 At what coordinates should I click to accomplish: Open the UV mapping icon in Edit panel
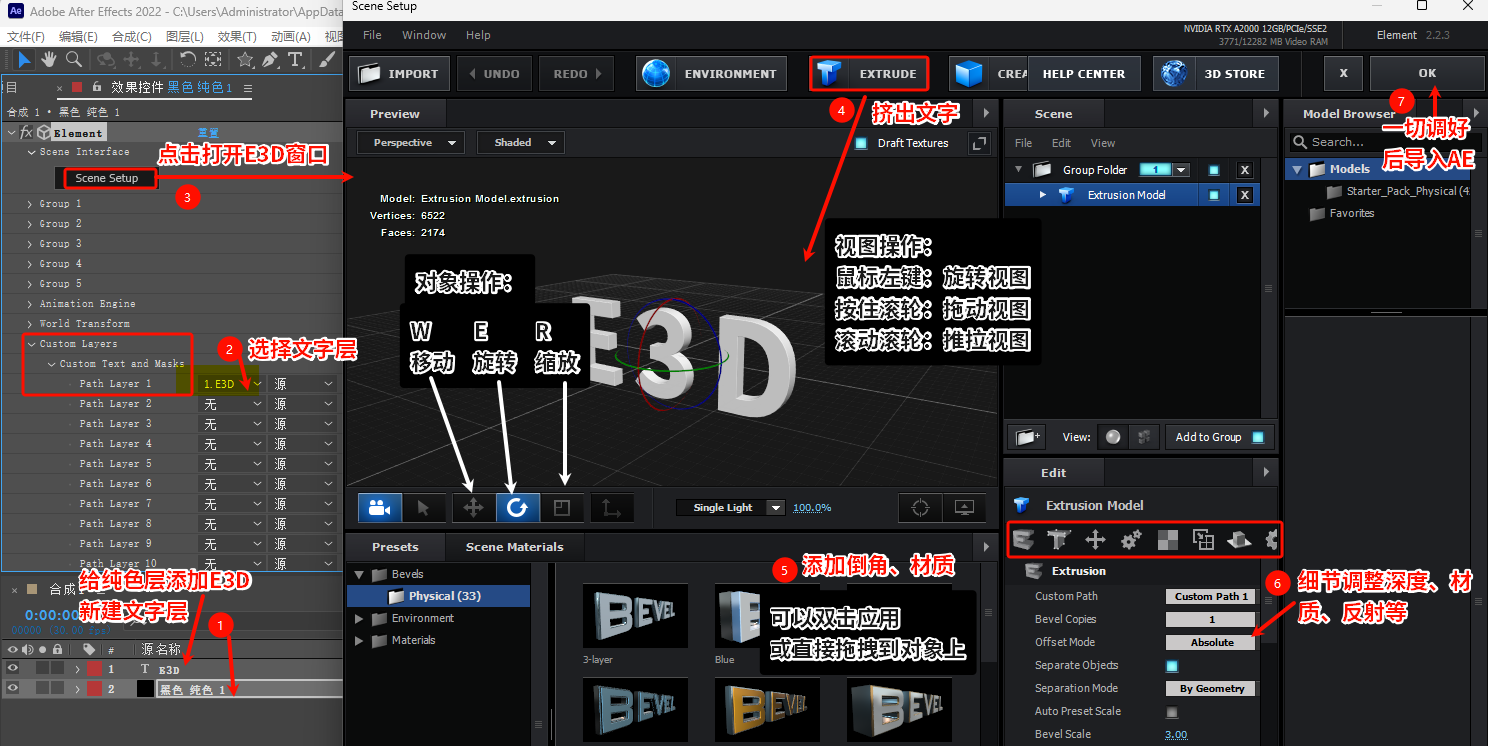(x=1203, y=540)
